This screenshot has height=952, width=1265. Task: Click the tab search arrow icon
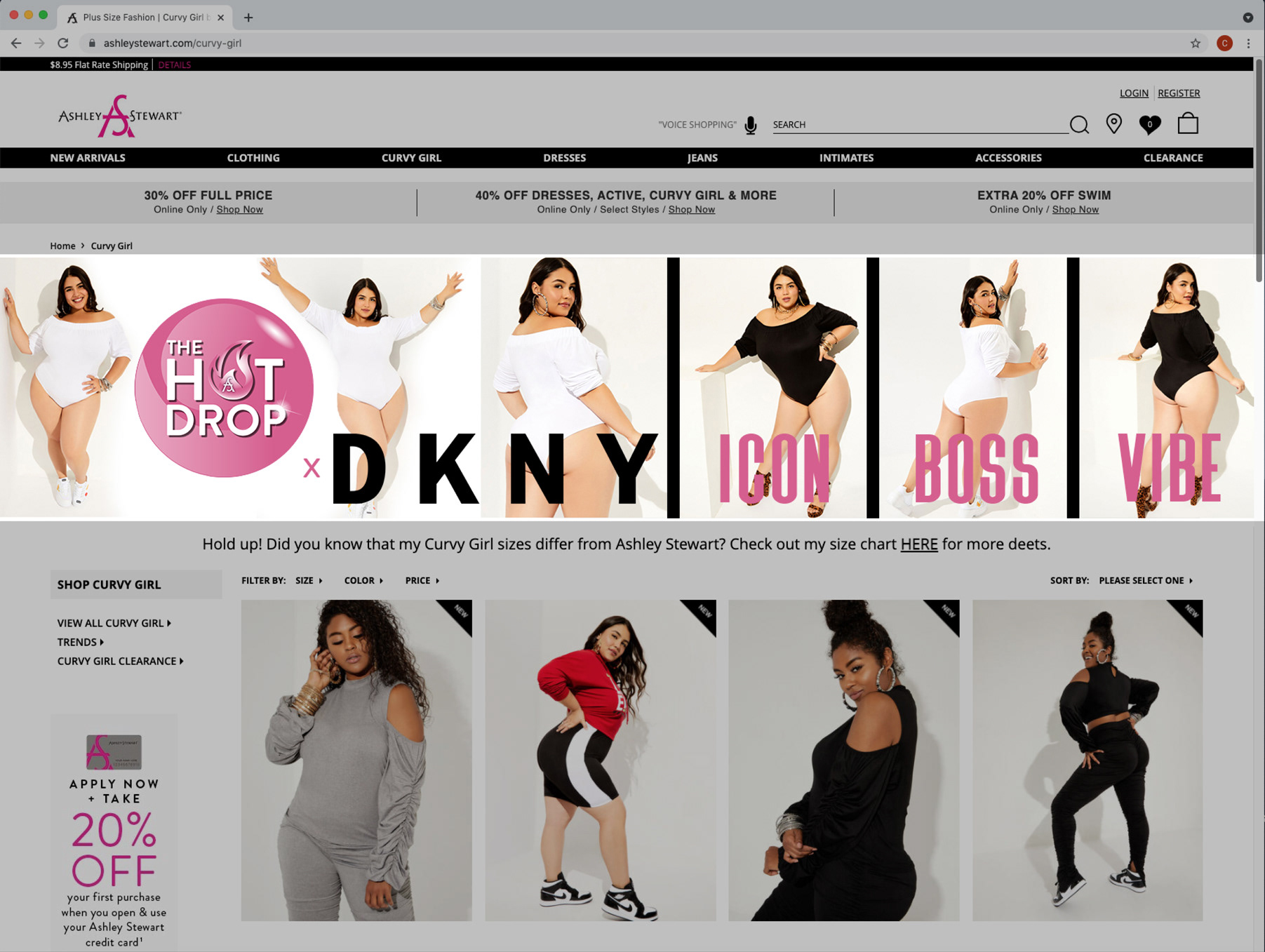[x=1247, y=17]
